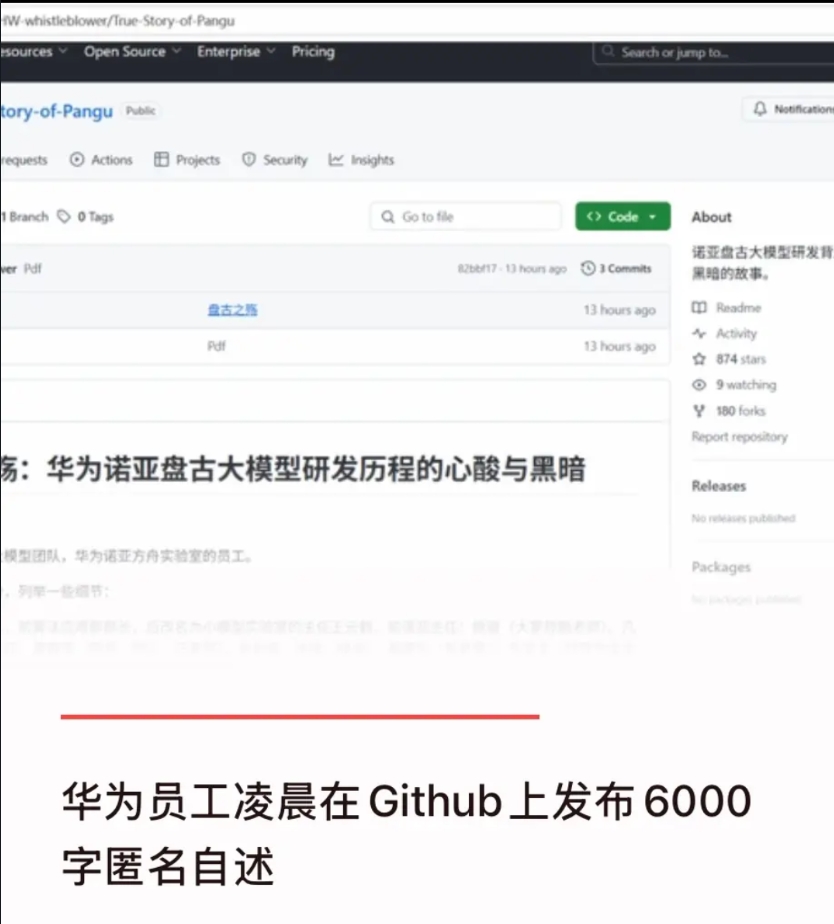Click the Search or jump to field

(713, 53)
